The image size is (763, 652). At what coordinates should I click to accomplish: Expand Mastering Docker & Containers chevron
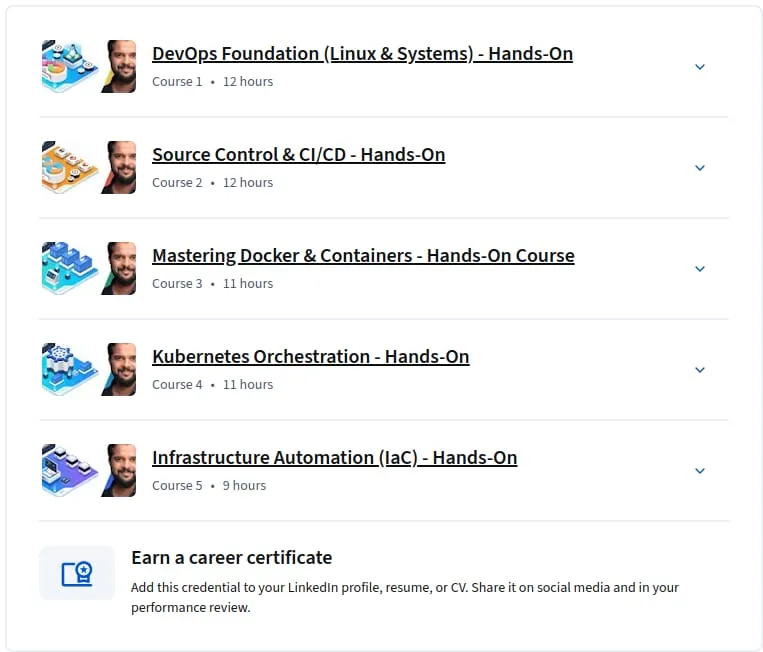point(700,269)
